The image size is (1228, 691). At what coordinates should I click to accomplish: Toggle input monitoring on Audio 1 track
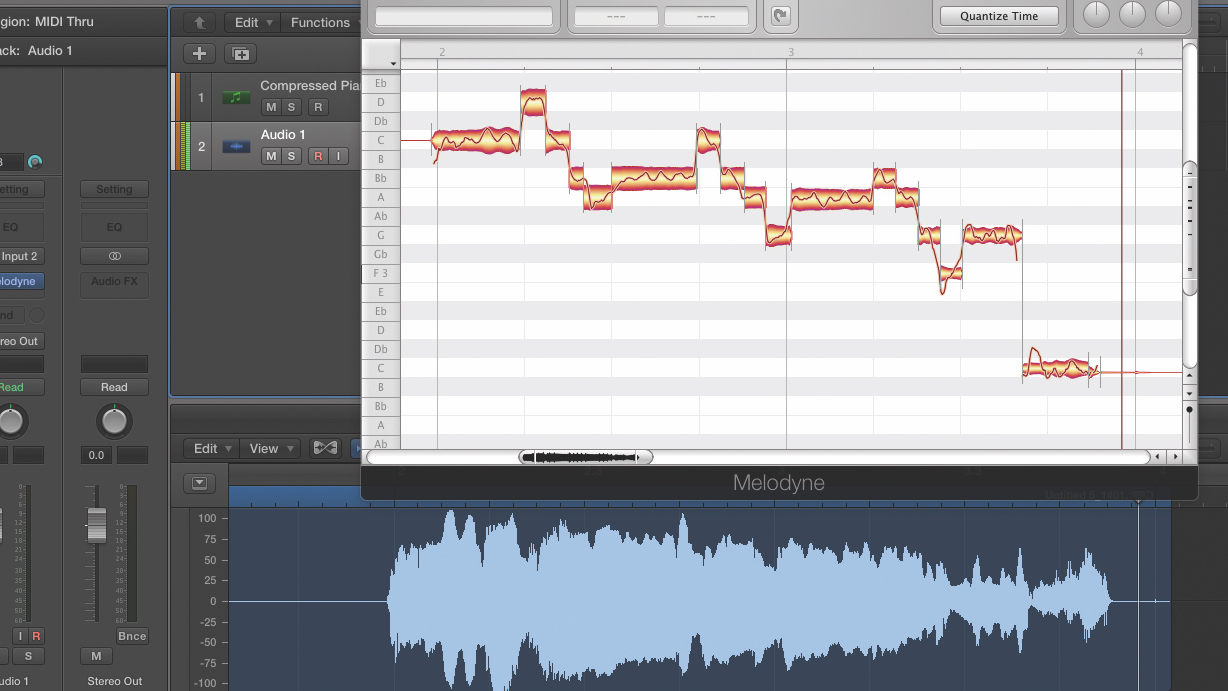[x=339, y=156]
